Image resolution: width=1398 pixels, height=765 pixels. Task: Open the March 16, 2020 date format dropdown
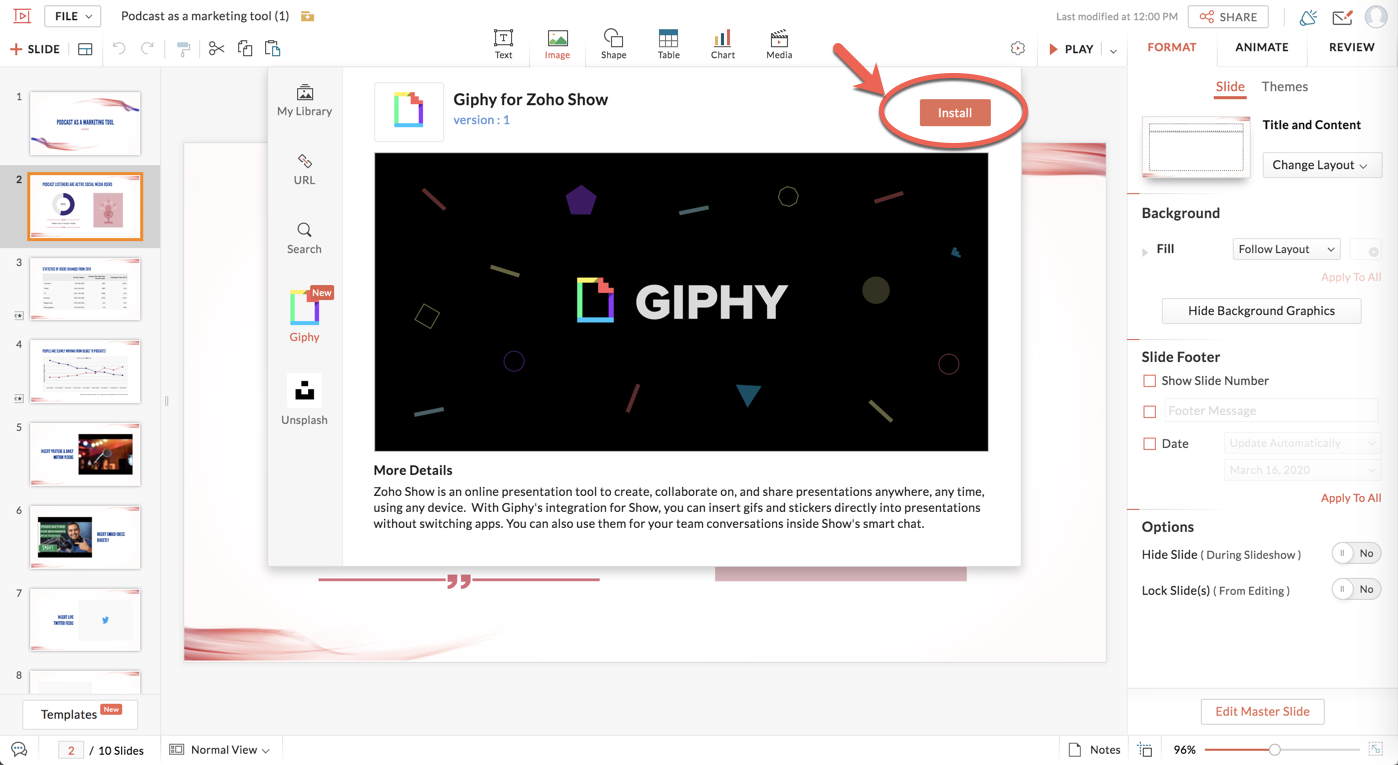[x=1302, y=470]
